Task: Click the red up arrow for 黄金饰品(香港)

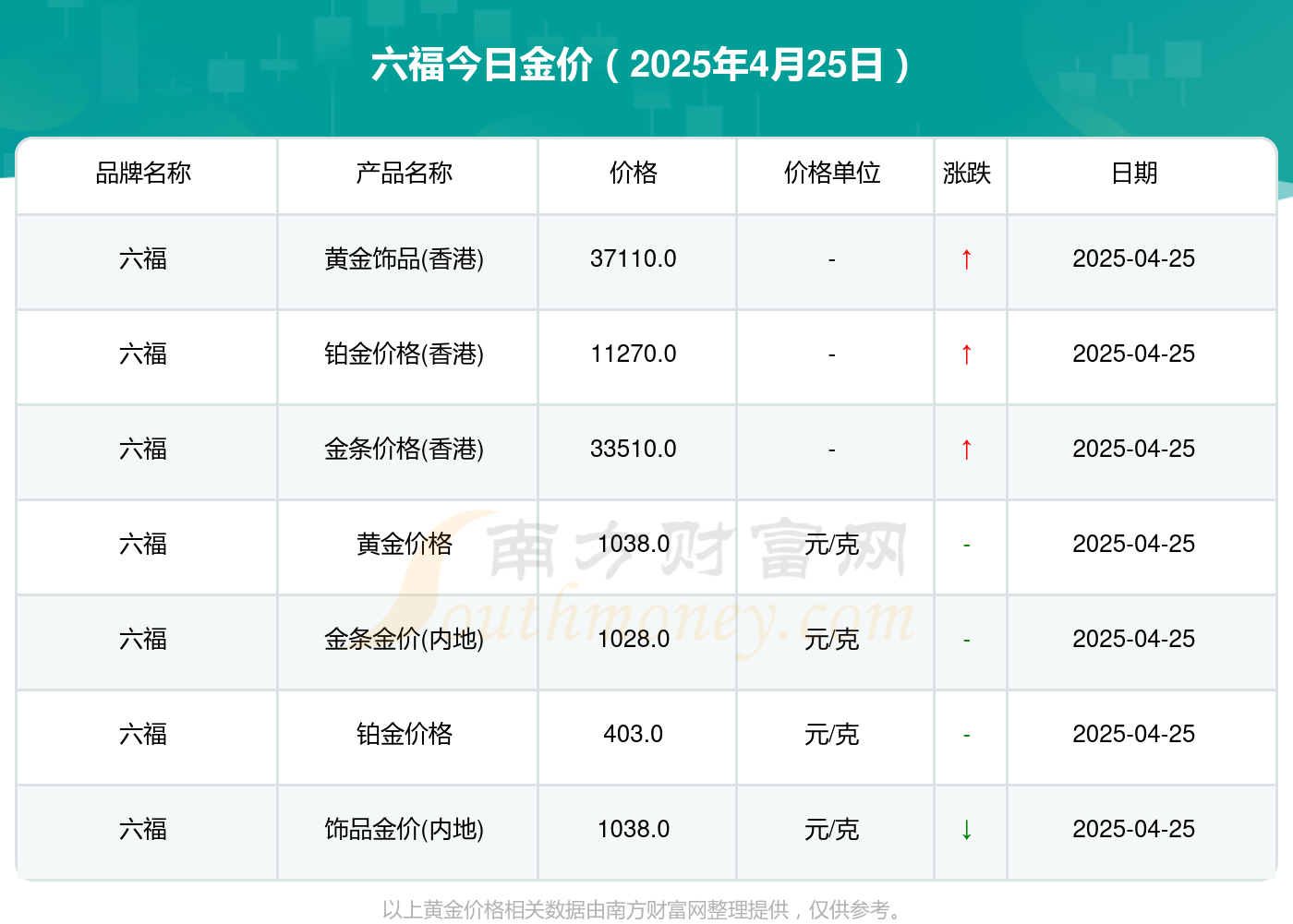Action: coord(967,258)
